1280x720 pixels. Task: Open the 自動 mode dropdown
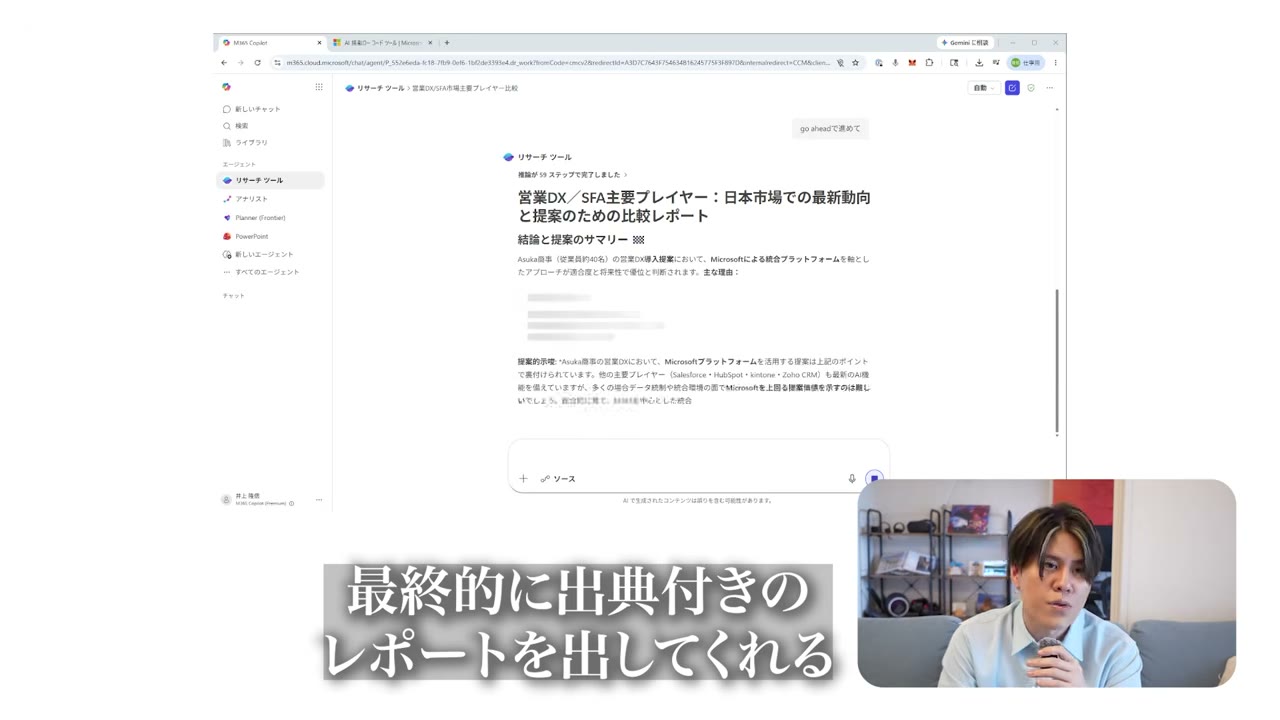coord(983,88)
